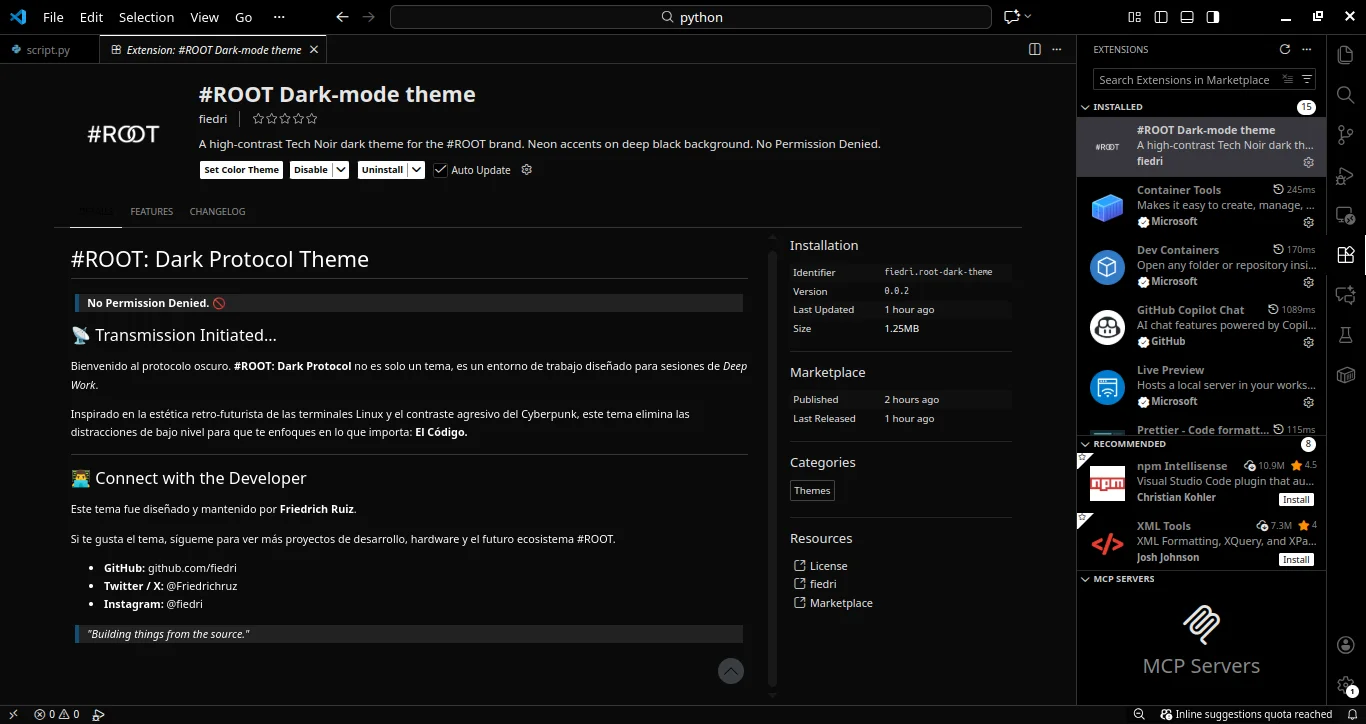Open the dropdown arrow beside Disable
1366x724 pixels.
(341, 170)
